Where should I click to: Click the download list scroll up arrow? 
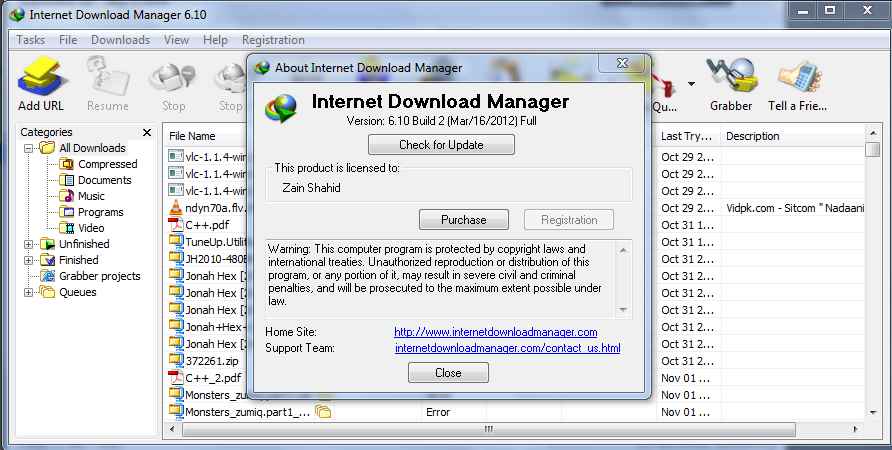point(873,133)
